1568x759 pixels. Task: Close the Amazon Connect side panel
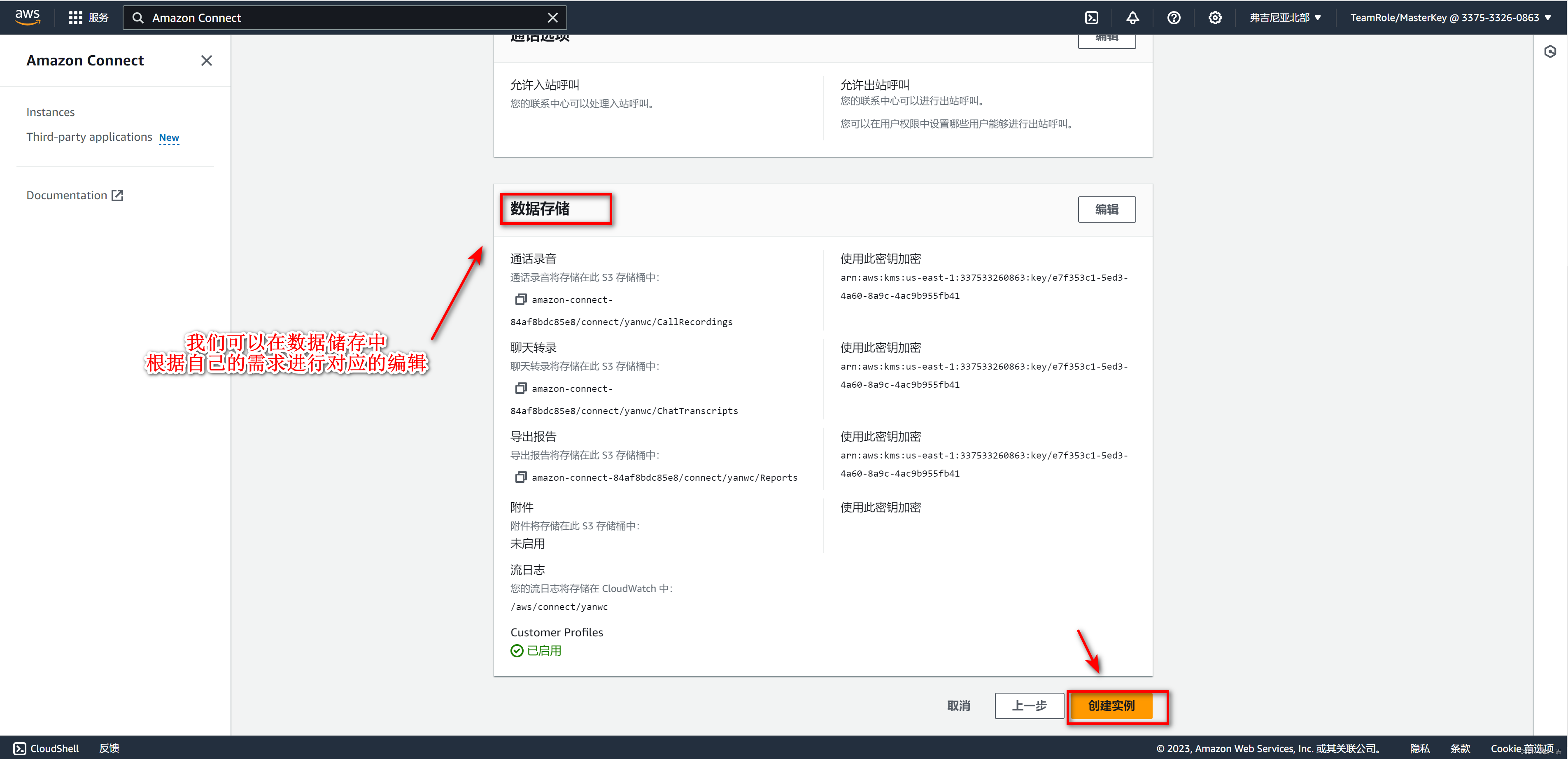pos(206,60)
